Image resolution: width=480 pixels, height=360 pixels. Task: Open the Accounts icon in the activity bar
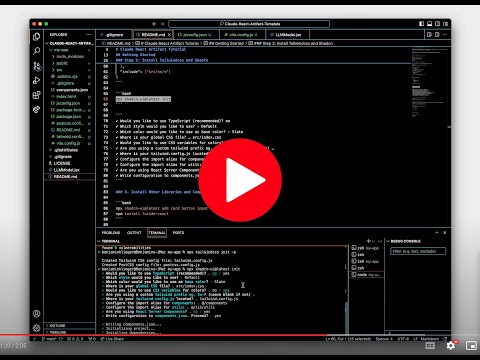point(37,314)
